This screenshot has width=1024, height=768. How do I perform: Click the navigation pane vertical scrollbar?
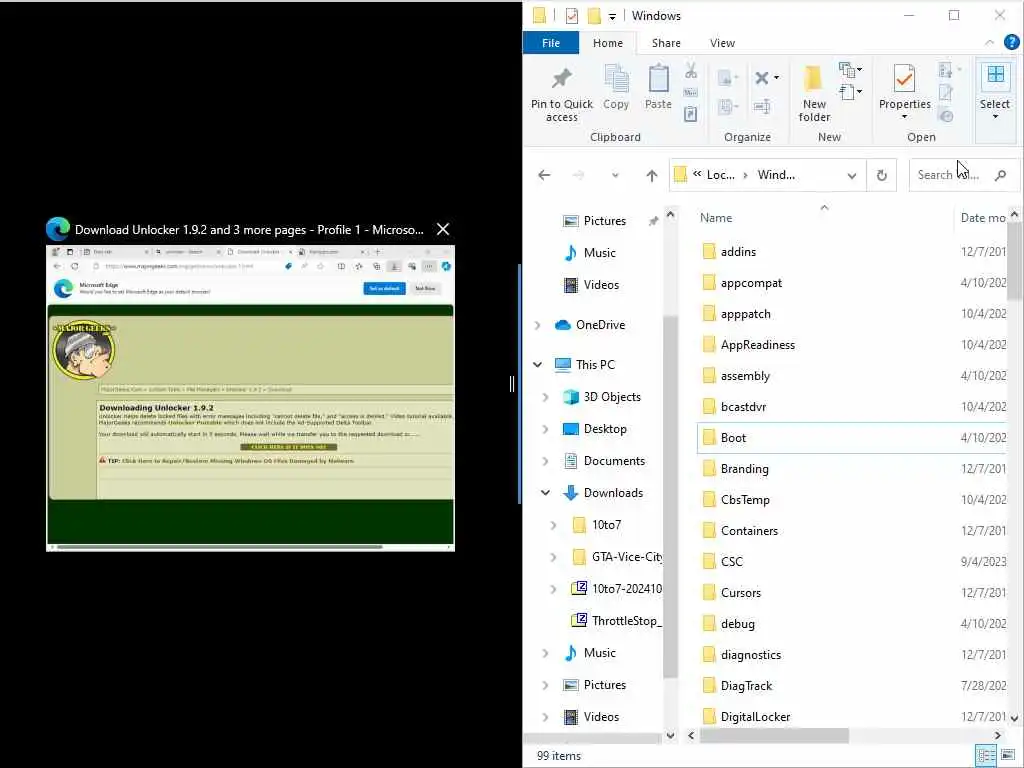click(670, 496)
